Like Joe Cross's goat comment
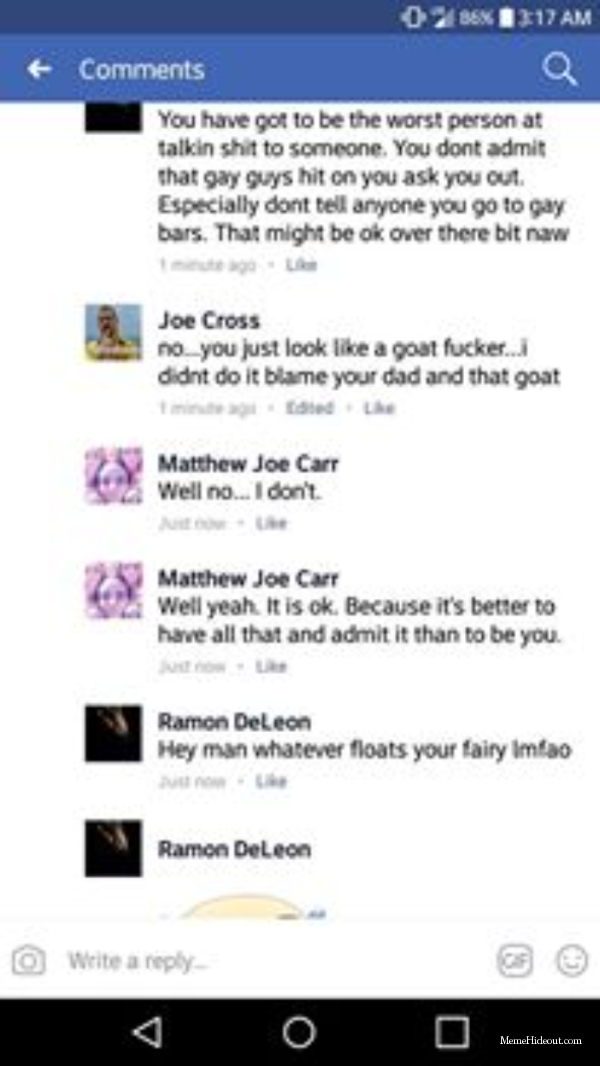 click(380, 408)
